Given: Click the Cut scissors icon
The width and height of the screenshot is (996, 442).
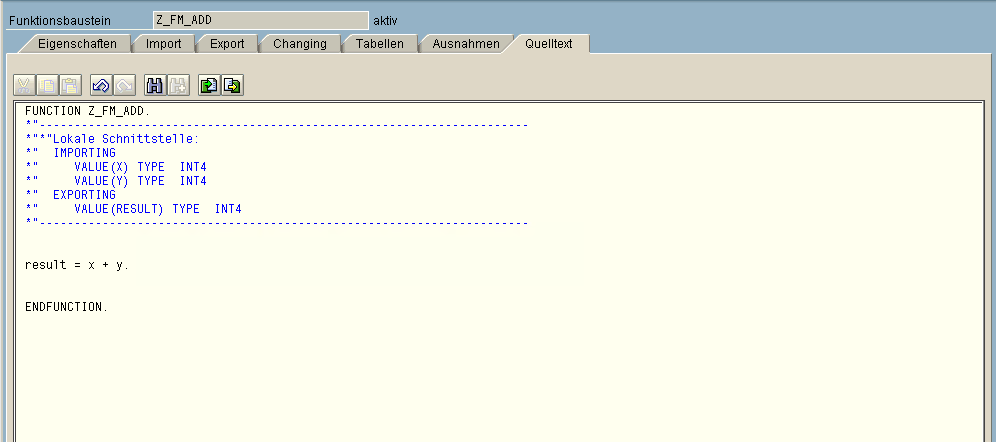Looking at the screenshot, I should tap(26, 86).
